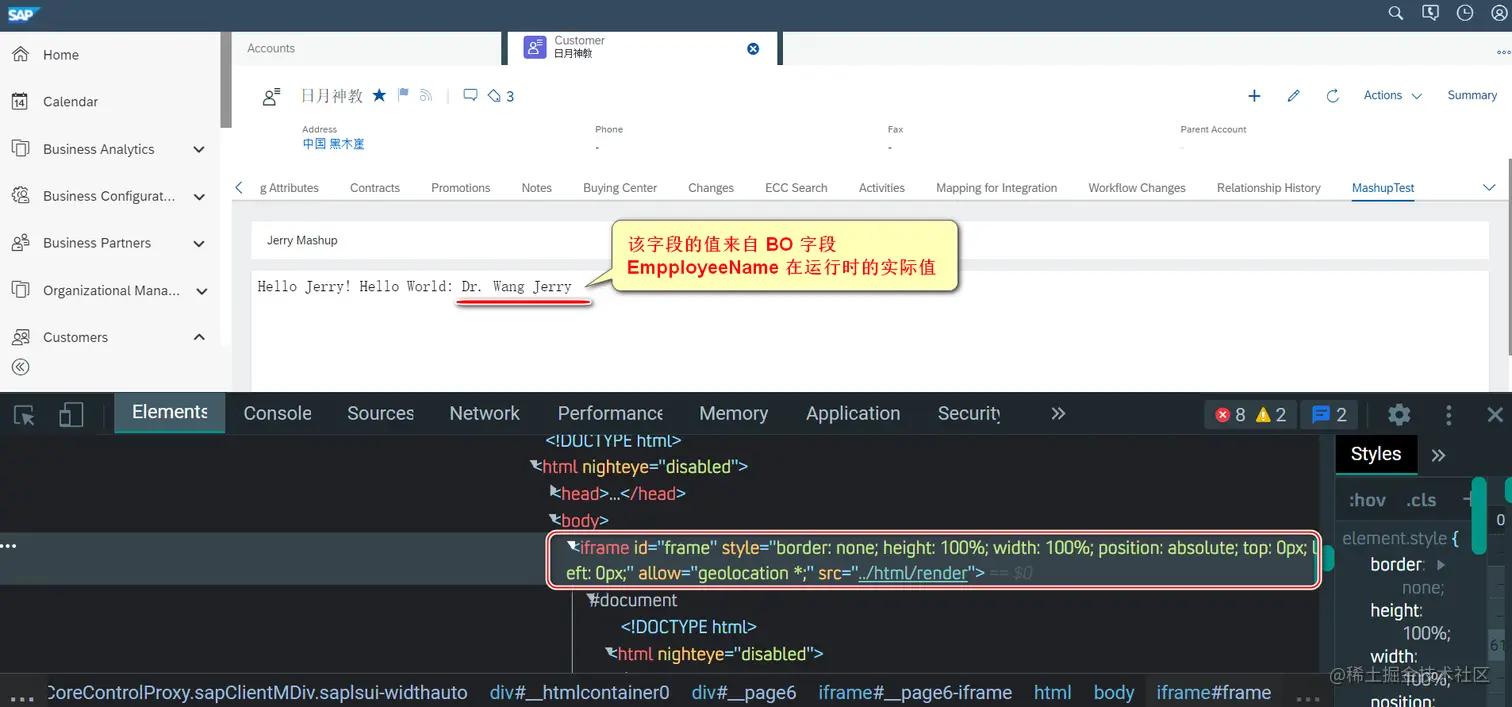Click the iframe#__page6-iframe breadcrumb
This screenshot has height=707, width=1512.
click(915, 692)
